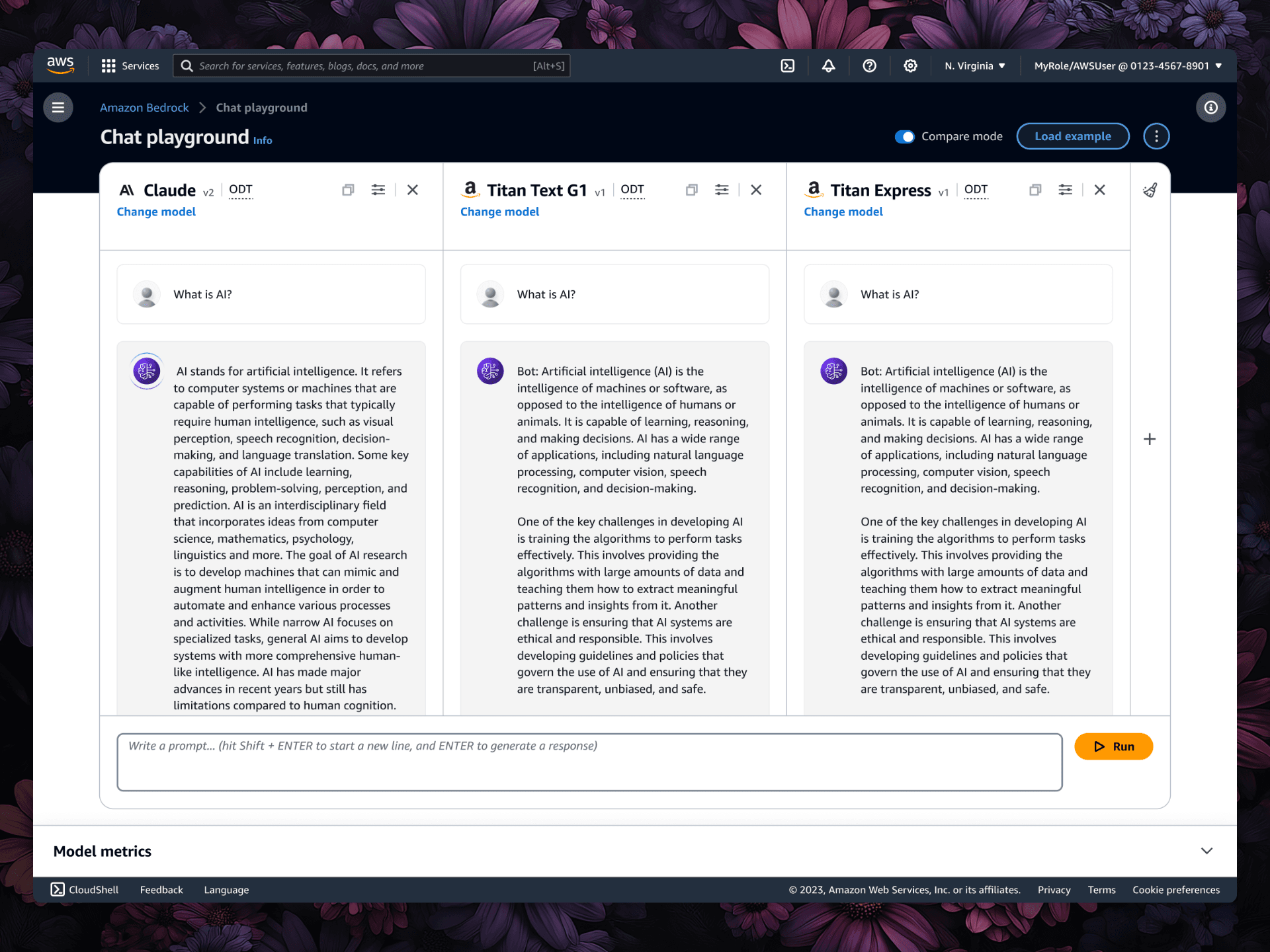The image size is (1270, 952).
Task: Click the Chat playground breadcrumb
Action: click(x=261, y=107)
